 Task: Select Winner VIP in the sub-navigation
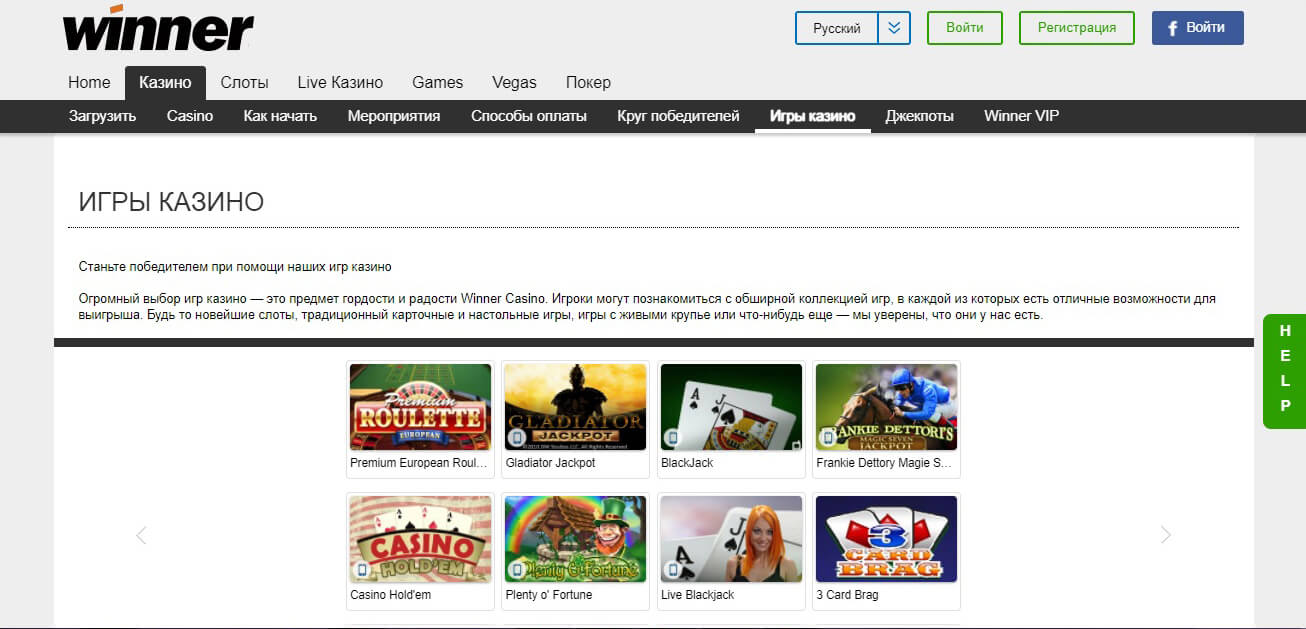(1021, 115)
